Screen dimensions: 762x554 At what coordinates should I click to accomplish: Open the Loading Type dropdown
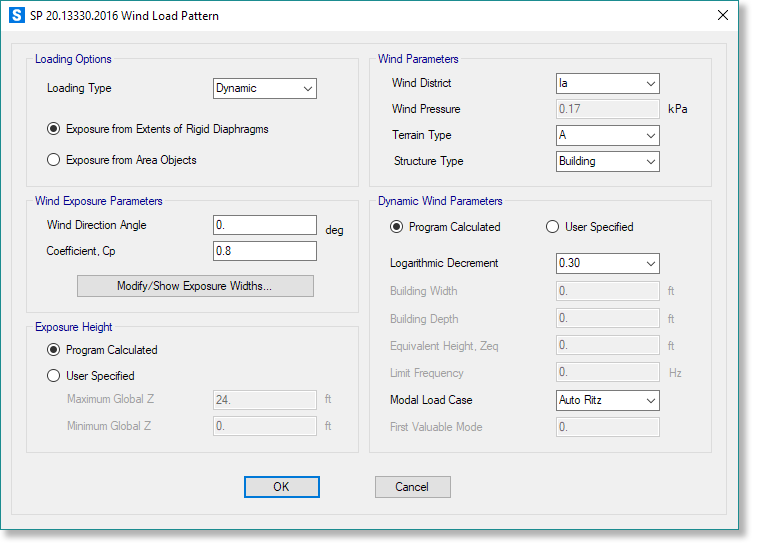tap(265, 88)
